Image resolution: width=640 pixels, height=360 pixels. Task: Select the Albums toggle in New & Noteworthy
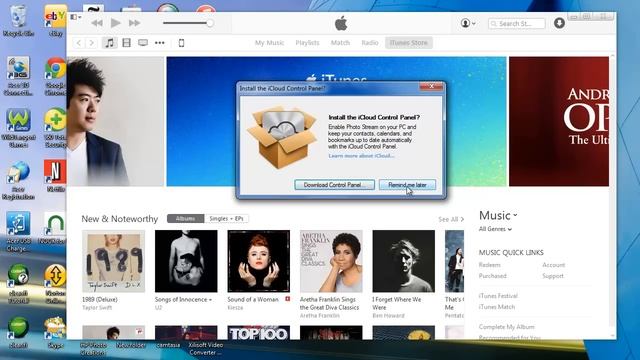pyautogui.click(x=186, y=219)
